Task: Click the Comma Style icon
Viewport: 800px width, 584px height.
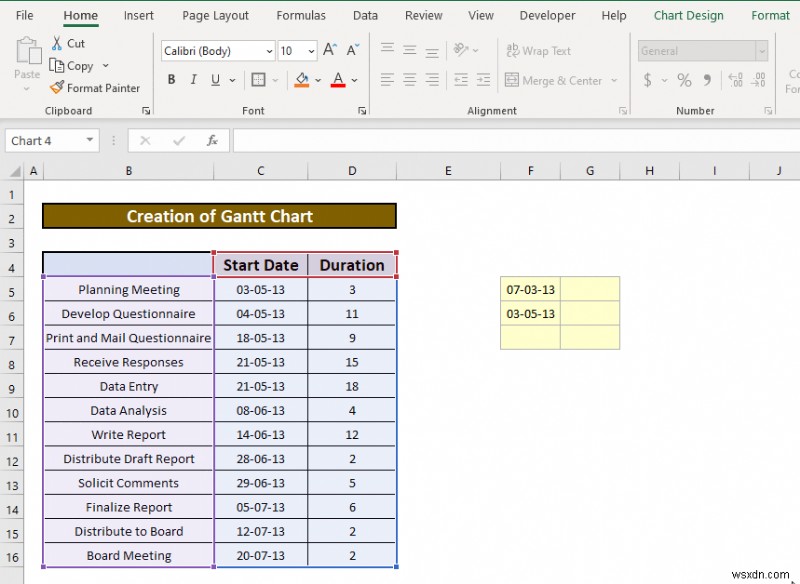Action: point(708,79)
